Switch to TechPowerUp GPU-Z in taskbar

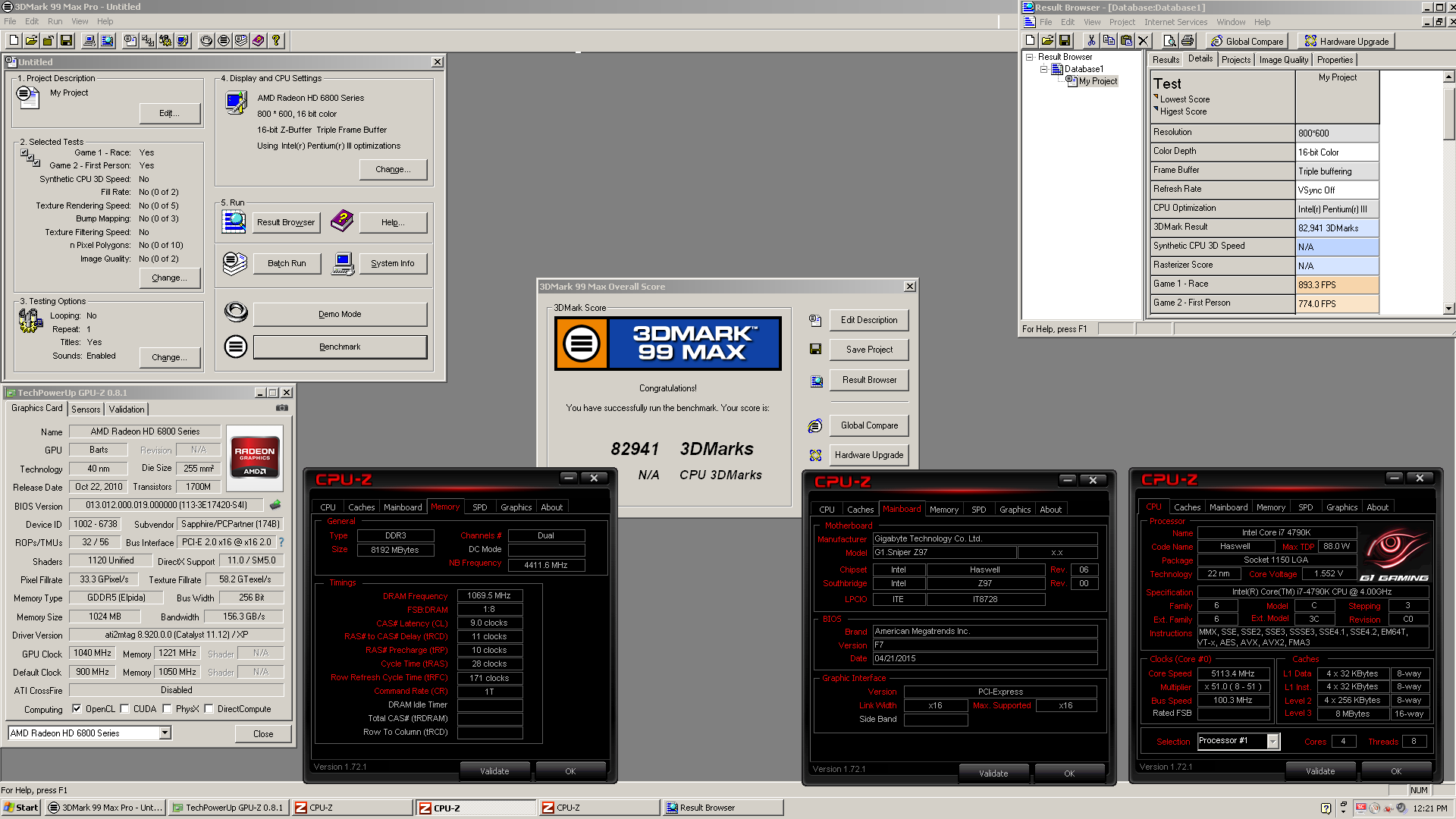click(227, 808)
